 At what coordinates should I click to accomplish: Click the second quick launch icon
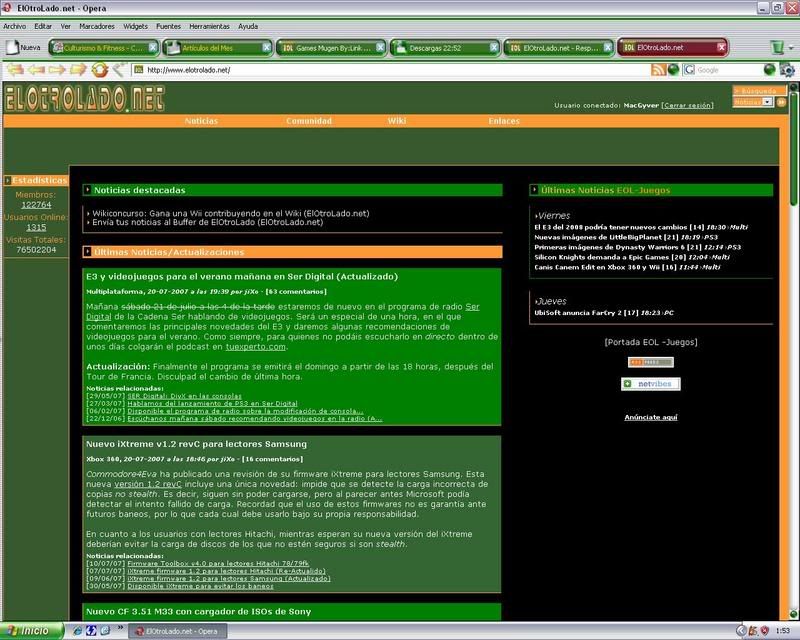coord(91,631)
